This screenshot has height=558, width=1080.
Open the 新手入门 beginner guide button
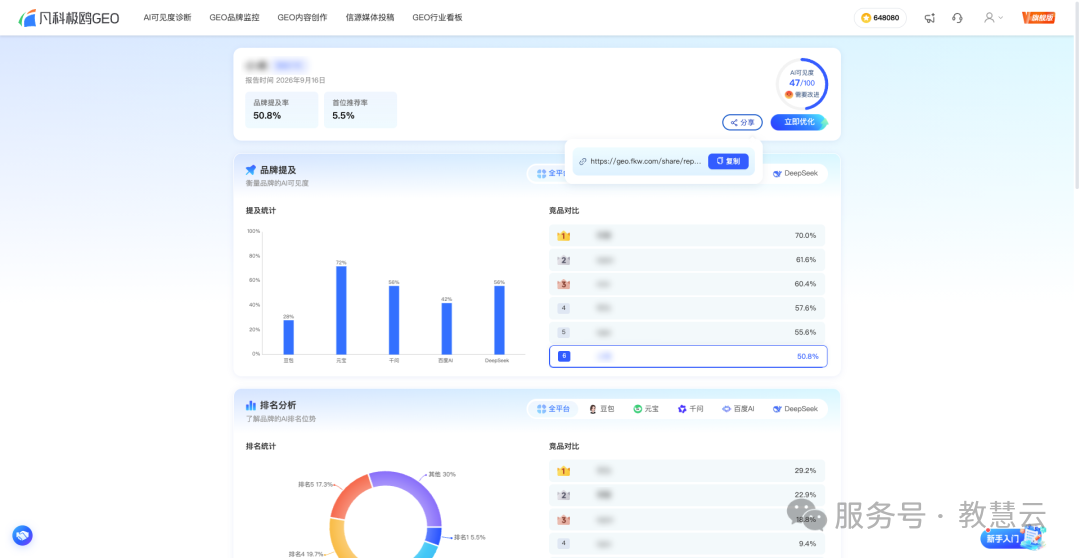point(1012,538)
